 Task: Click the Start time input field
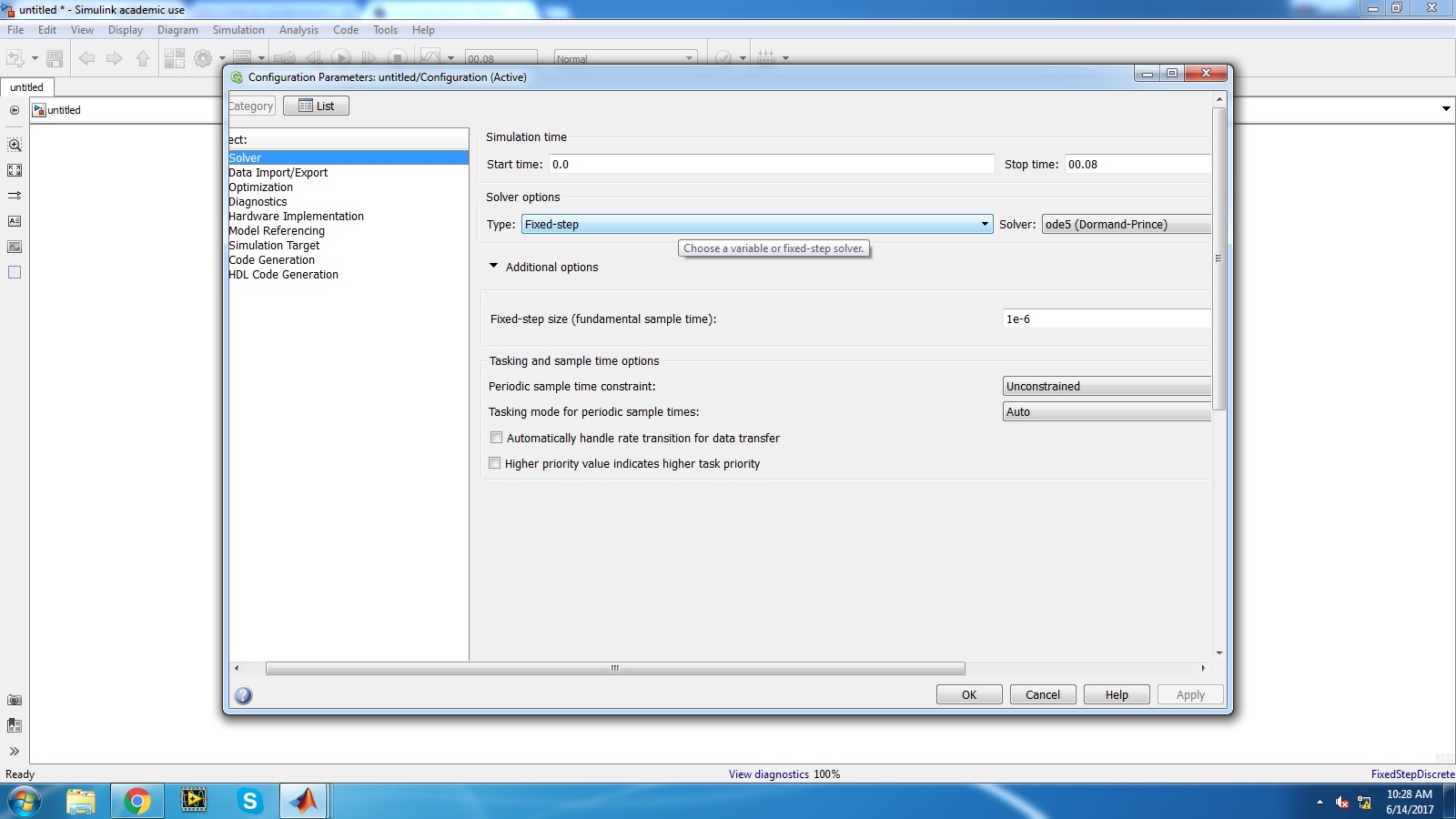[772, 165]
